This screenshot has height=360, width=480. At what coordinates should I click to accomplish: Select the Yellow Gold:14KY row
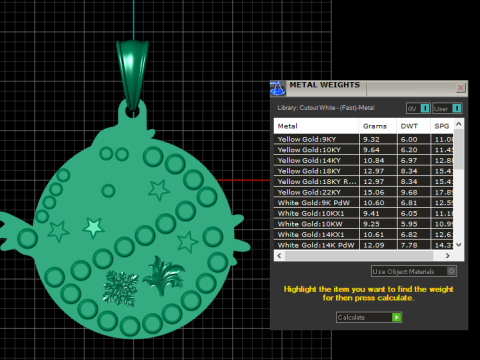(364, 160)
